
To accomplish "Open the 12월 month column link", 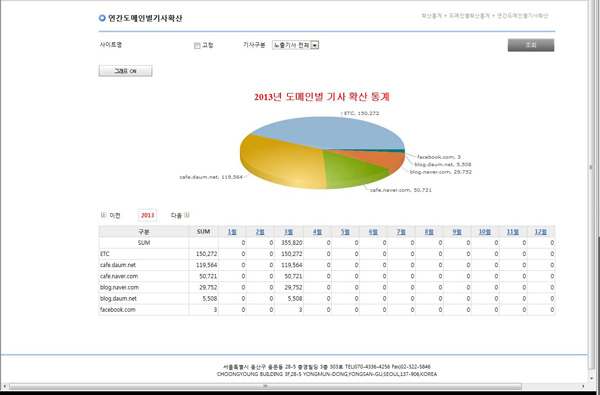I will (x=541, y=232).
